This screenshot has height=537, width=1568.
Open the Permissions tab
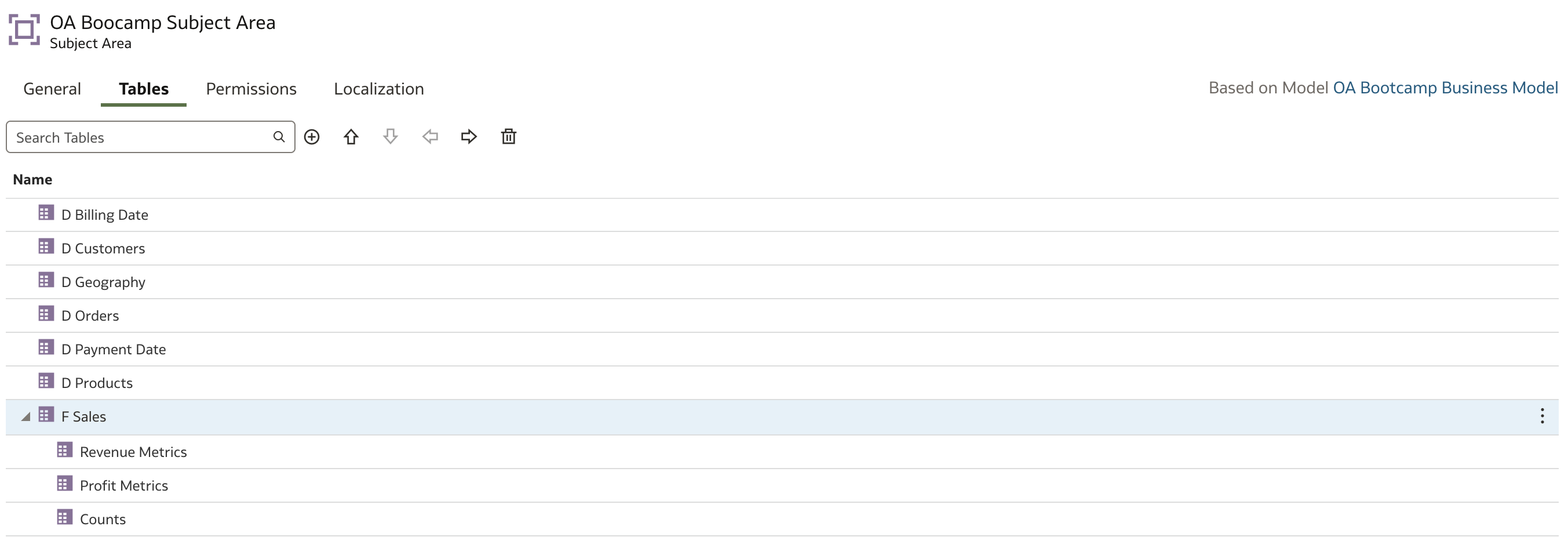[x=251, y=89]
